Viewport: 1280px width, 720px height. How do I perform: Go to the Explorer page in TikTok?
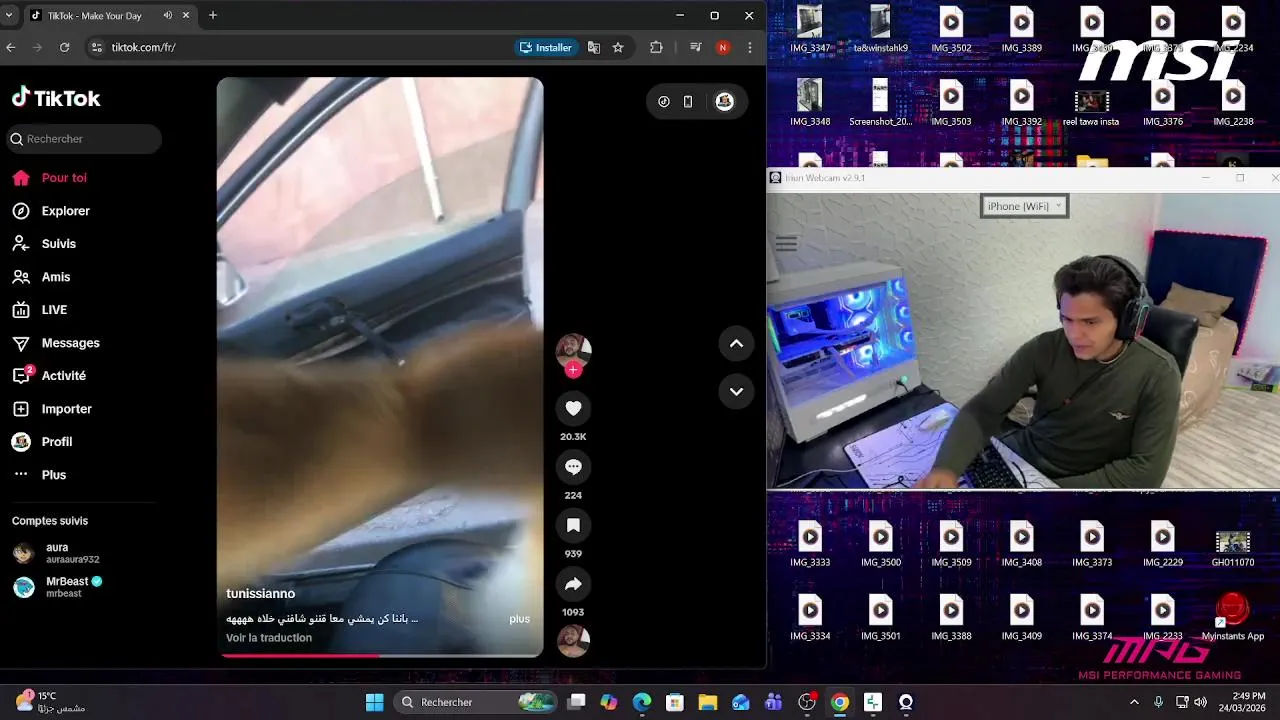[52, 211]
